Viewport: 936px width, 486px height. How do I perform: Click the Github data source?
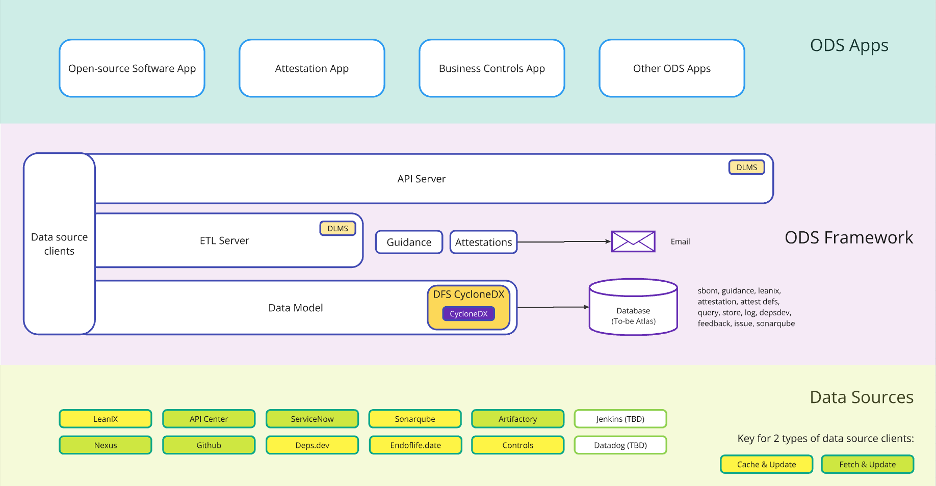tap(209, 445)
